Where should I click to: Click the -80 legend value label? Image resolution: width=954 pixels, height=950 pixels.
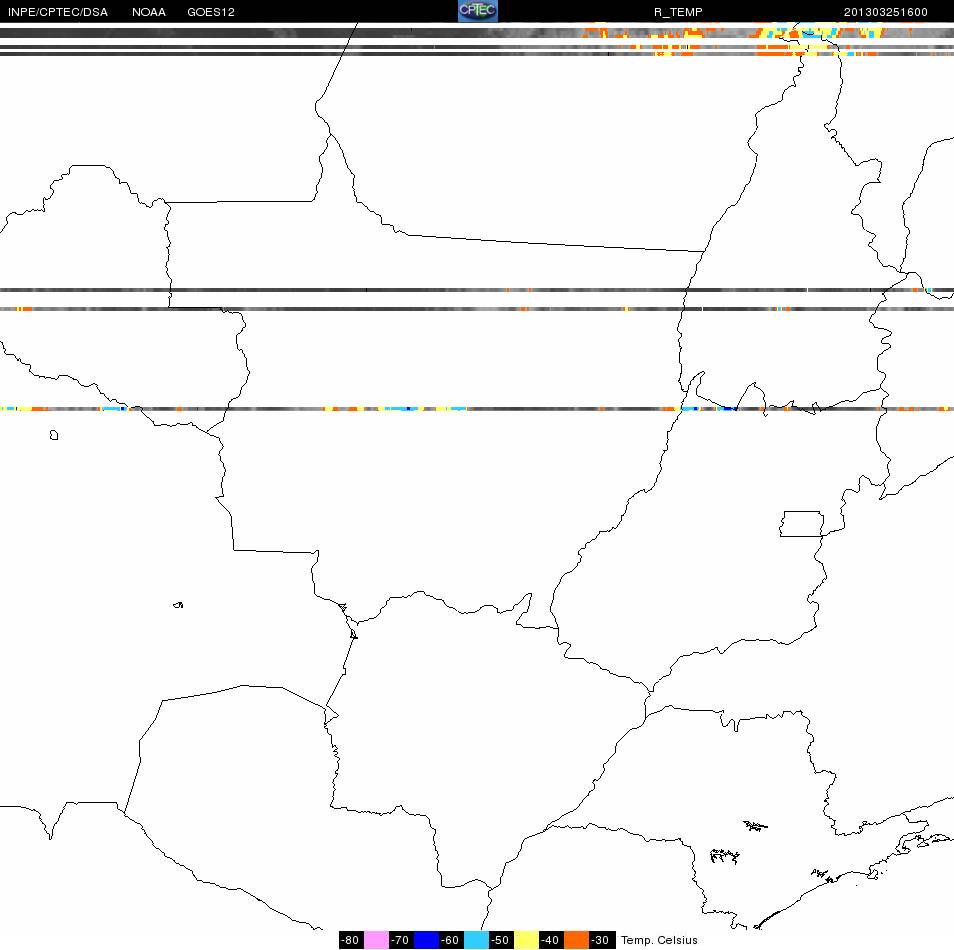pyautogui.click(x=350, y=940)
